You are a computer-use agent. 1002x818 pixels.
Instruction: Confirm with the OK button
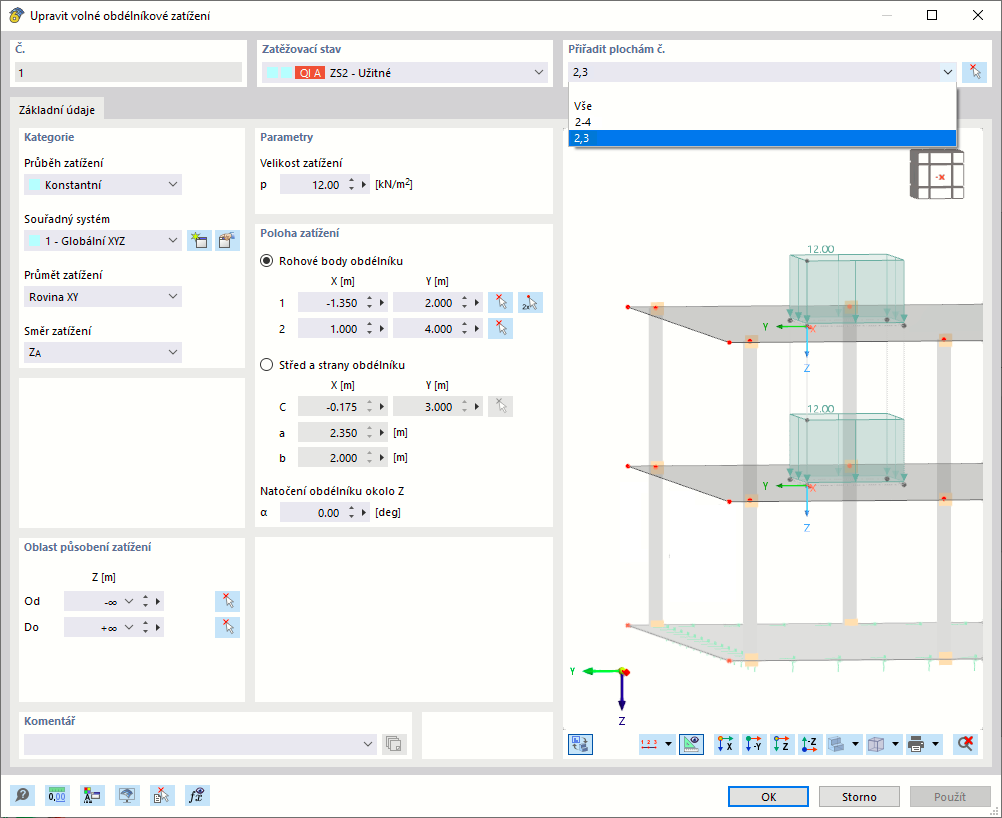tap(768, 797)
